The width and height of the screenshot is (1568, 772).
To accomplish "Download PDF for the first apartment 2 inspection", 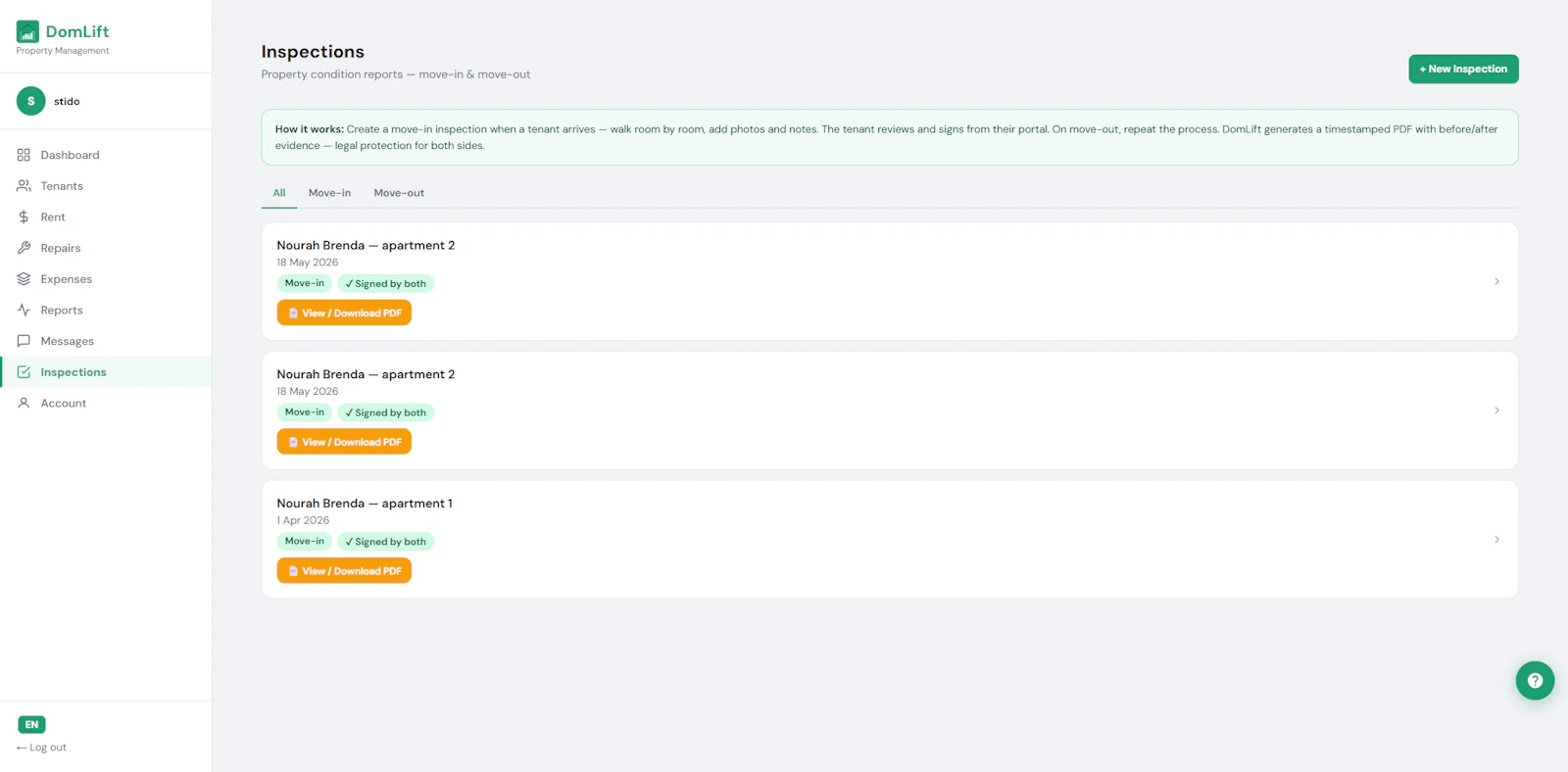I will coord(344,313).
